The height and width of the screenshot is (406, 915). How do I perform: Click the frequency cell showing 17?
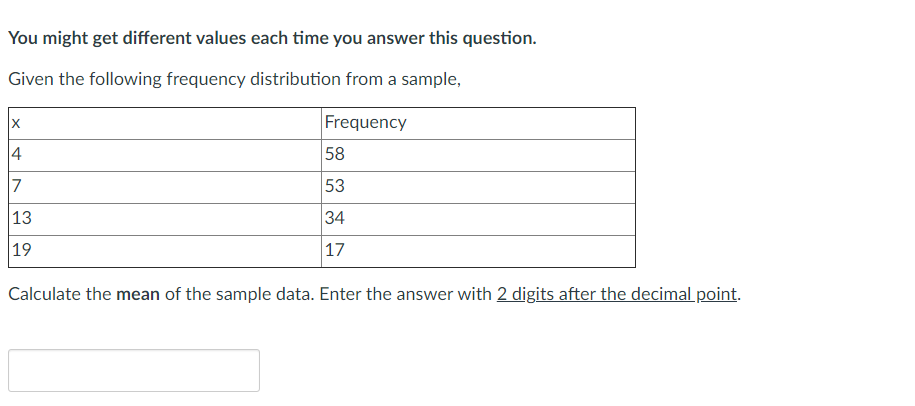(478, 251)
